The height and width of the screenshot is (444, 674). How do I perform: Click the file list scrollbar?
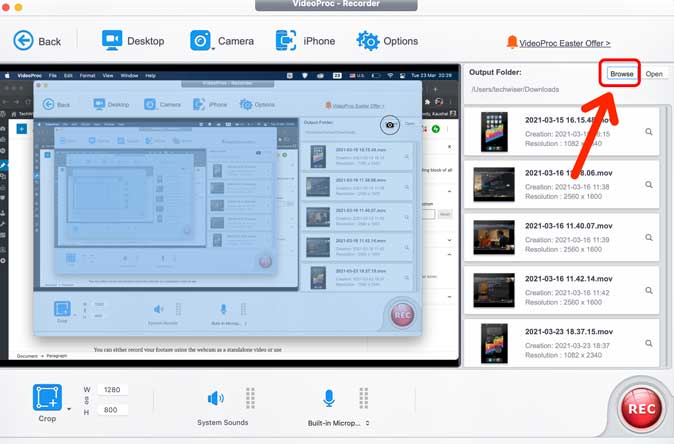[668, 236]
